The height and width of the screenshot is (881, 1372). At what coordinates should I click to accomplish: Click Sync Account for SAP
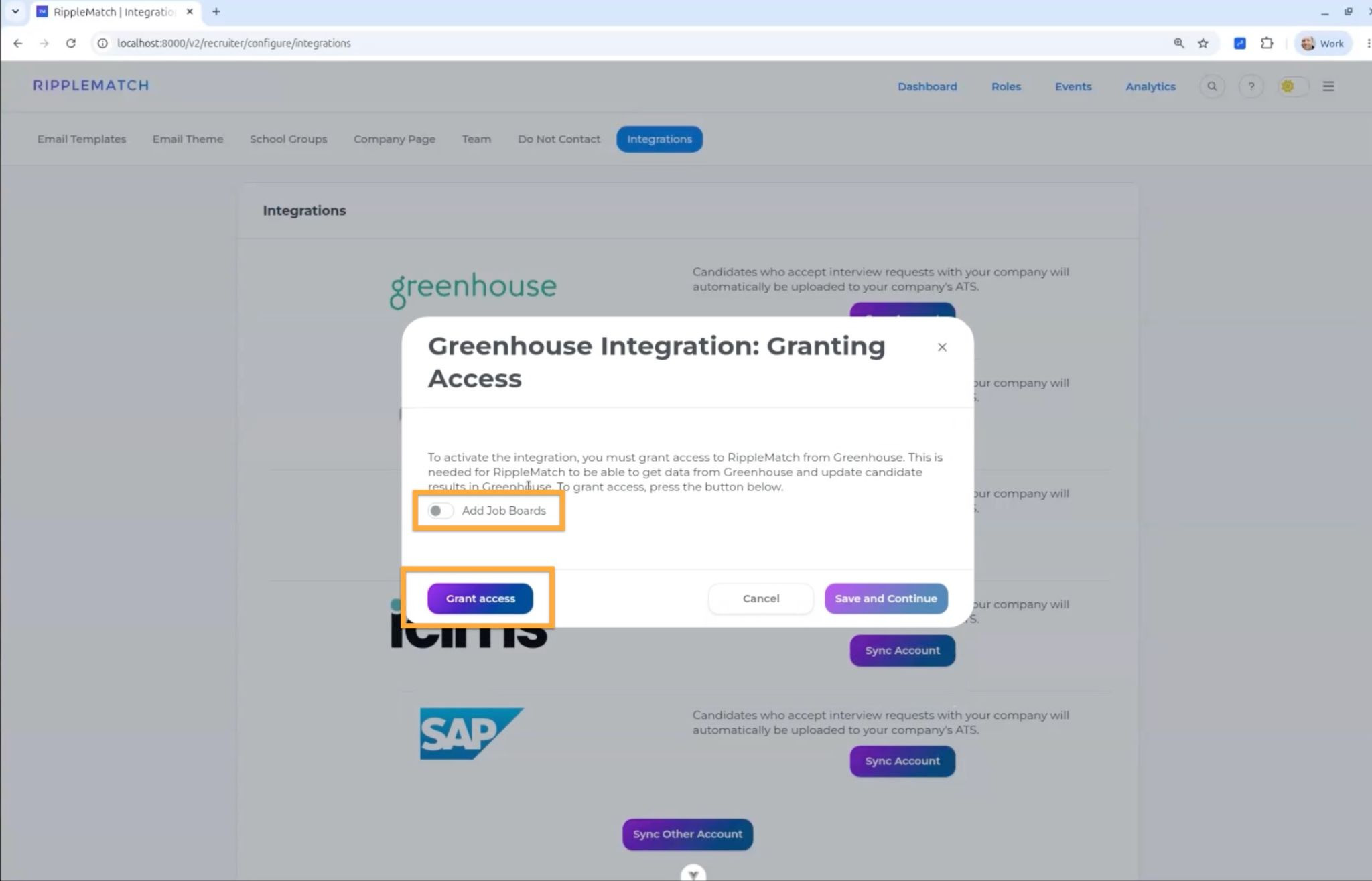[902, 761]
